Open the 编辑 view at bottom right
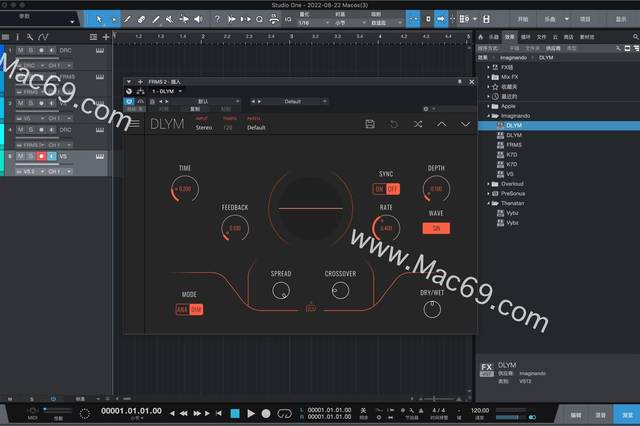The height and width of the screenshot is (426, 640). tap(576, 415)
